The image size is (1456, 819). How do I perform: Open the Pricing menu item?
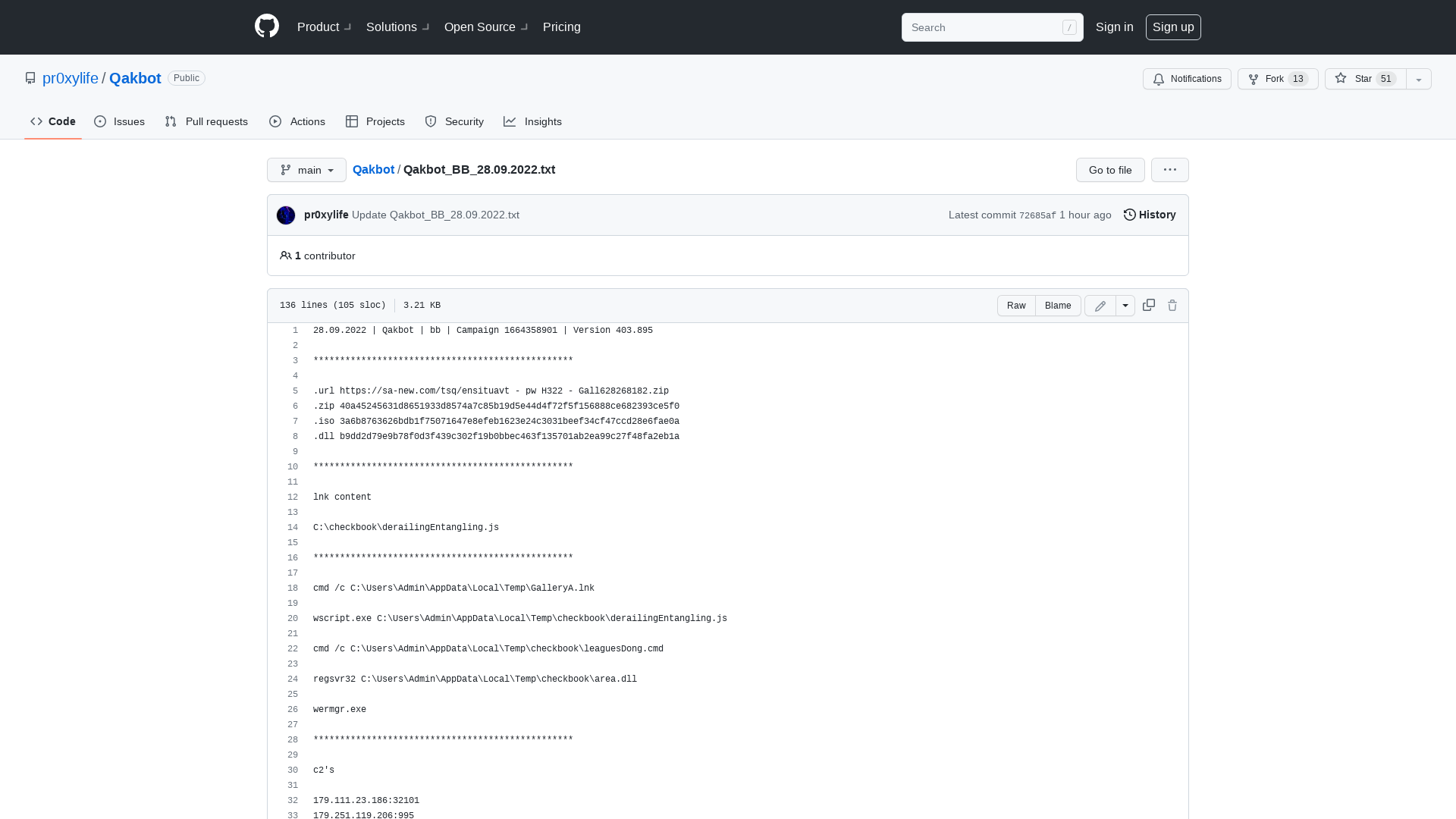[x=561, y=27]
